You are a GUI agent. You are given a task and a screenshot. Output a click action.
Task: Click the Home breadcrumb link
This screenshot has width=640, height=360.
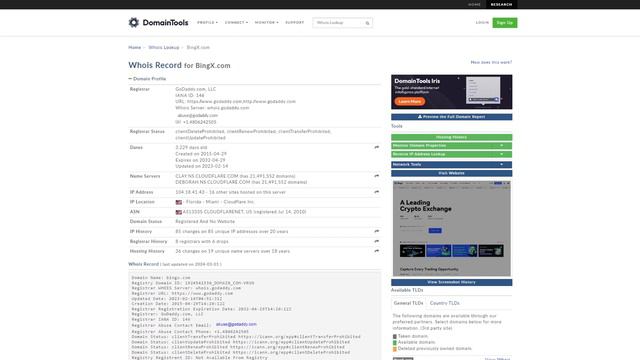point(135,47)
